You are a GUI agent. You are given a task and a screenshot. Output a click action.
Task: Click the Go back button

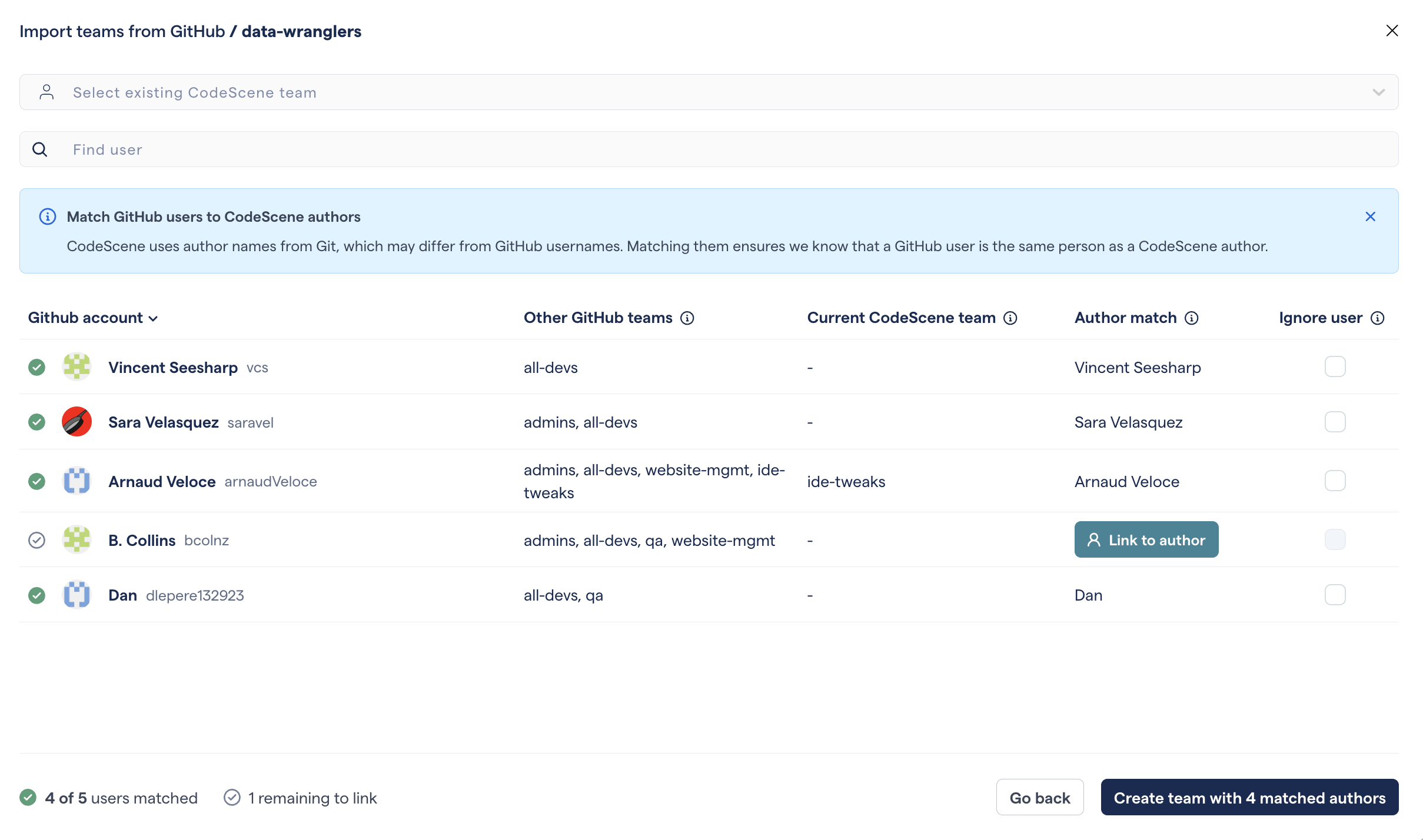[x=1039, y=797]
